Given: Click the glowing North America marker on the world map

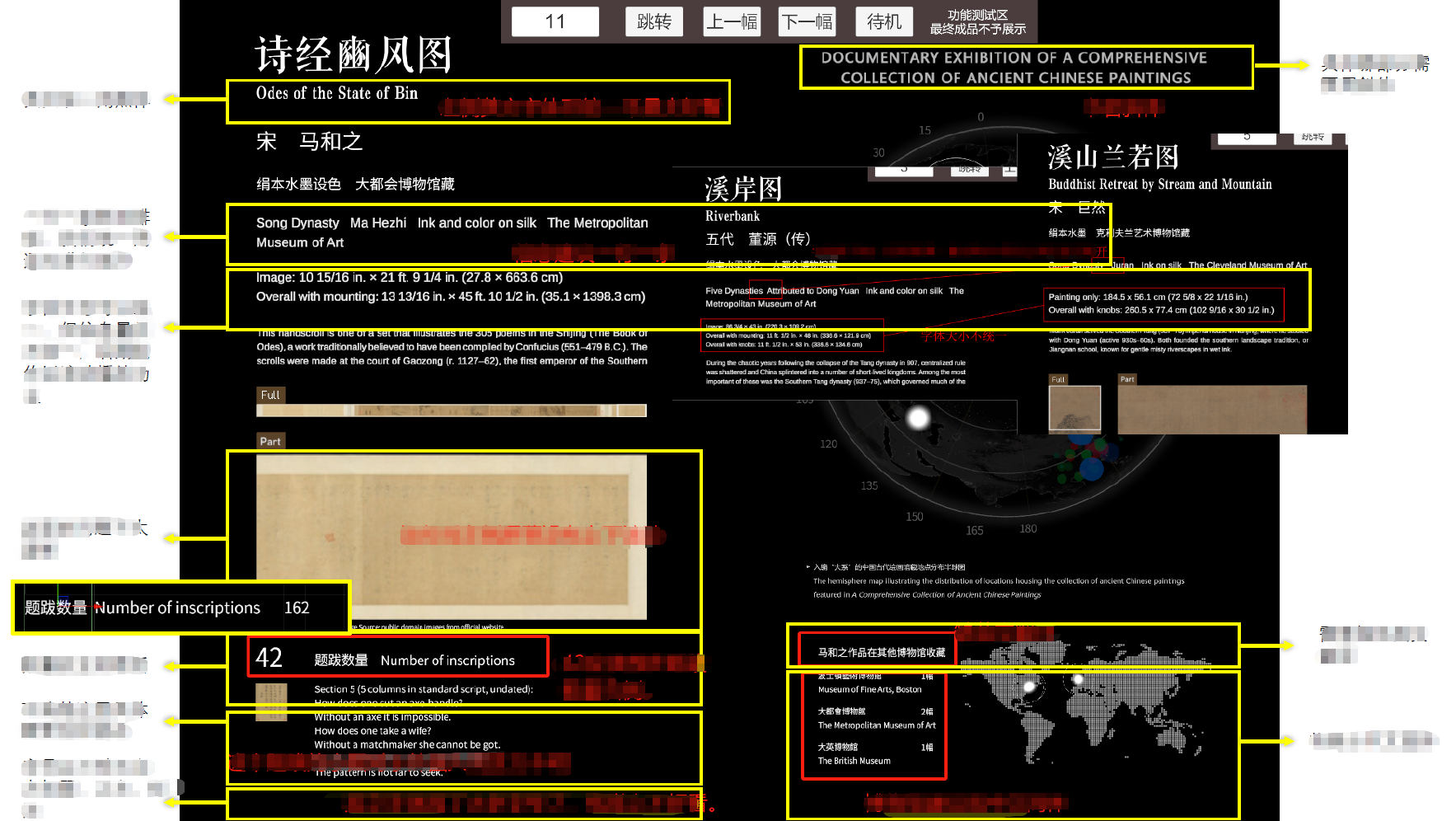Looking at the screenshot, I should point(1028,687).
